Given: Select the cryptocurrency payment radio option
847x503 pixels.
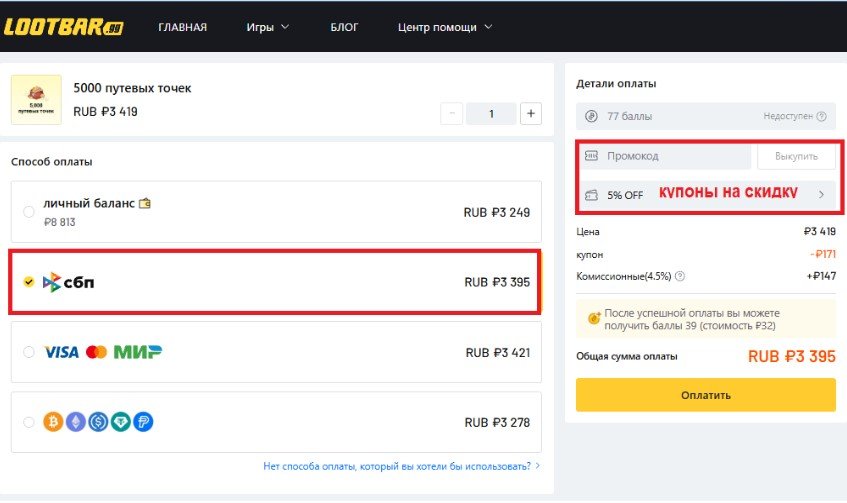Looking at the screenshot, I should tap(28, 422).
